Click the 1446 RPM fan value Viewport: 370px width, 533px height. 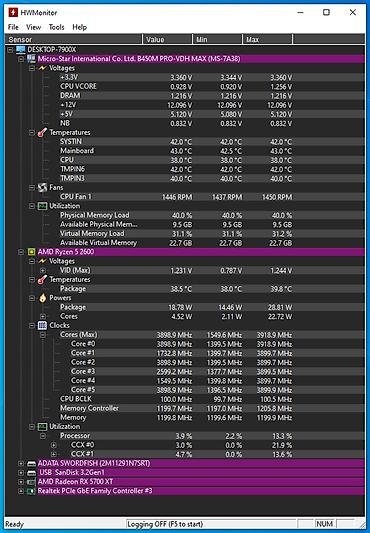pos(177,197)
